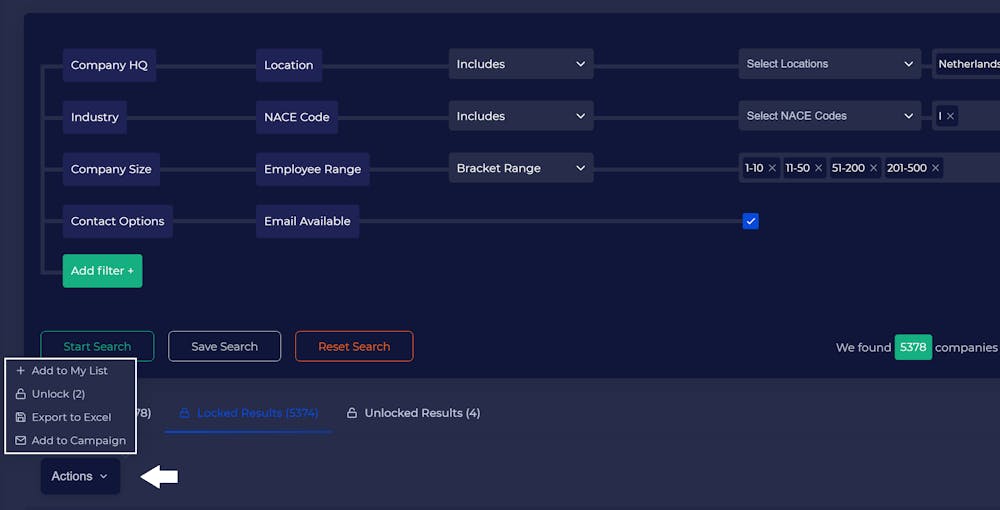The width and height of the screenshot is (1000, 510).
Task: Uncheck the Email Available checkbox
Action: coord(751,221)
